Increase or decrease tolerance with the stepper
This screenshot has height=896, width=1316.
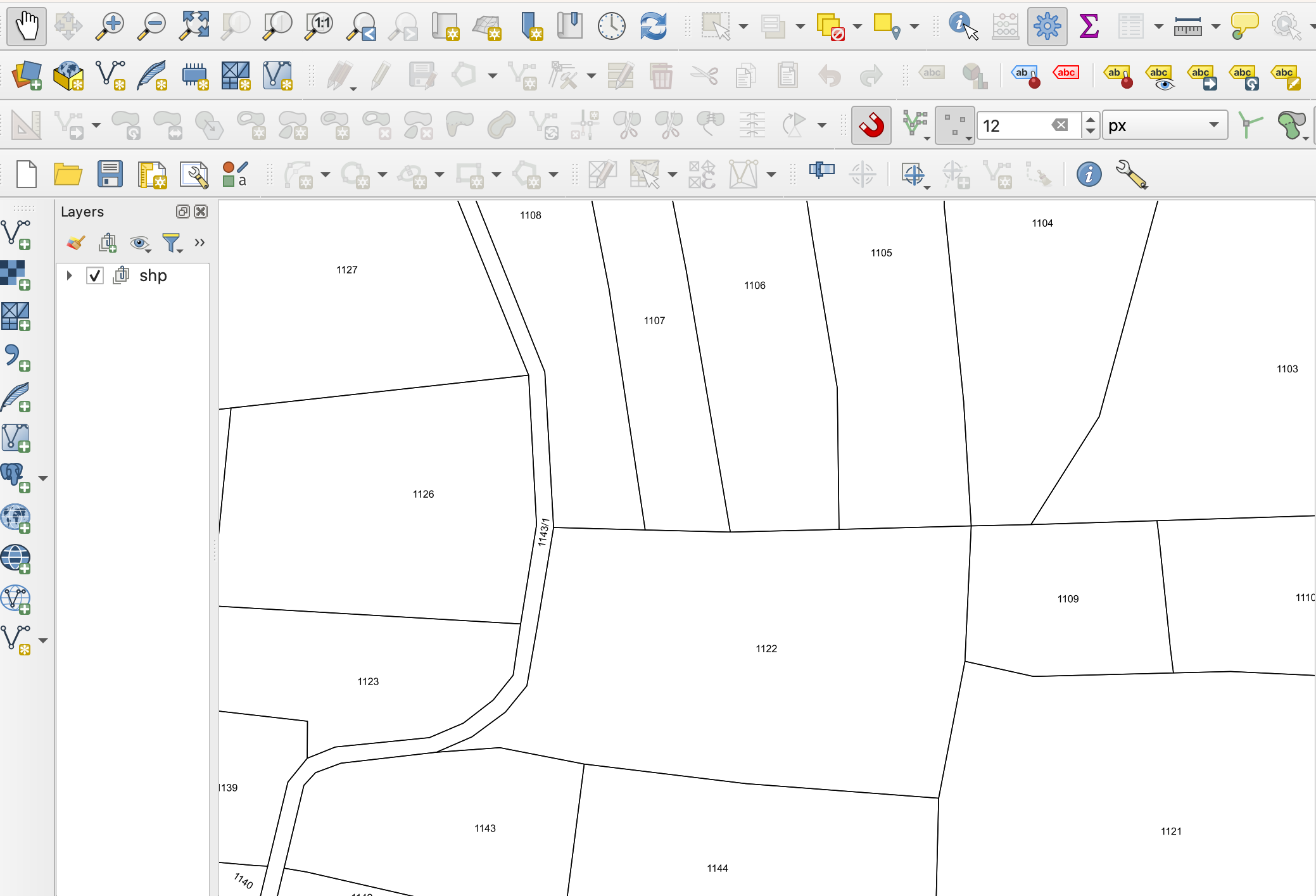coord(1090,125)
